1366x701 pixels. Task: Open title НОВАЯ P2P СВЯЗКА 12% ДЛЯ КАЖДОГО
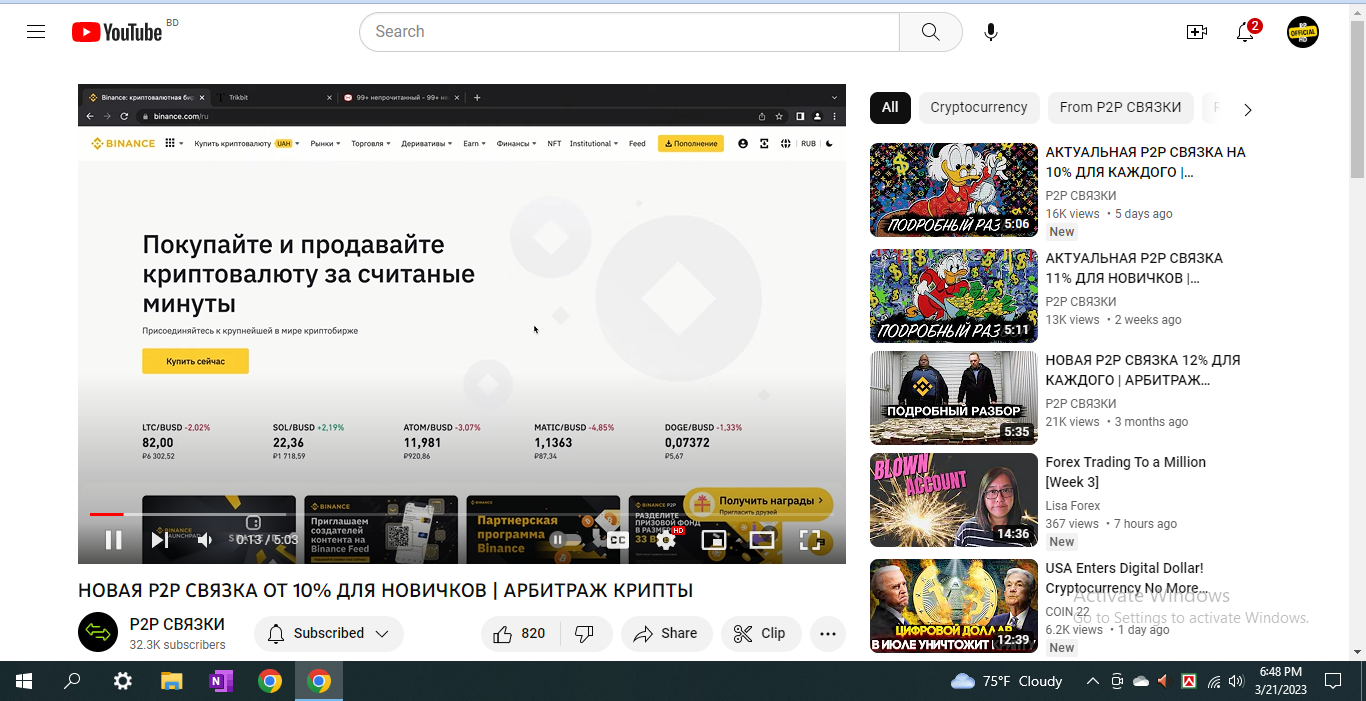pos(1143,370)
